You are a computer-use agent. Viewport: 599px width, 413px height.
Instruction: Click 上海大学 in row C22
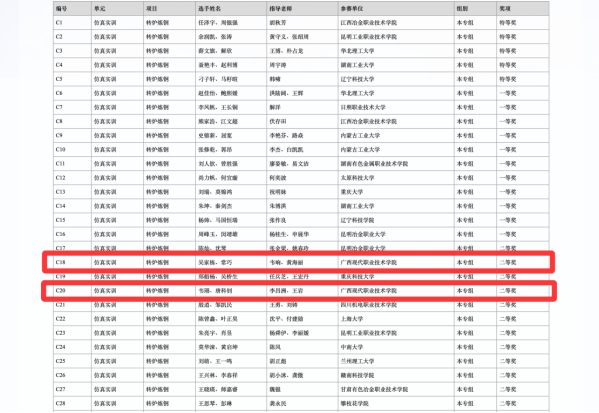tap(352, 319)
